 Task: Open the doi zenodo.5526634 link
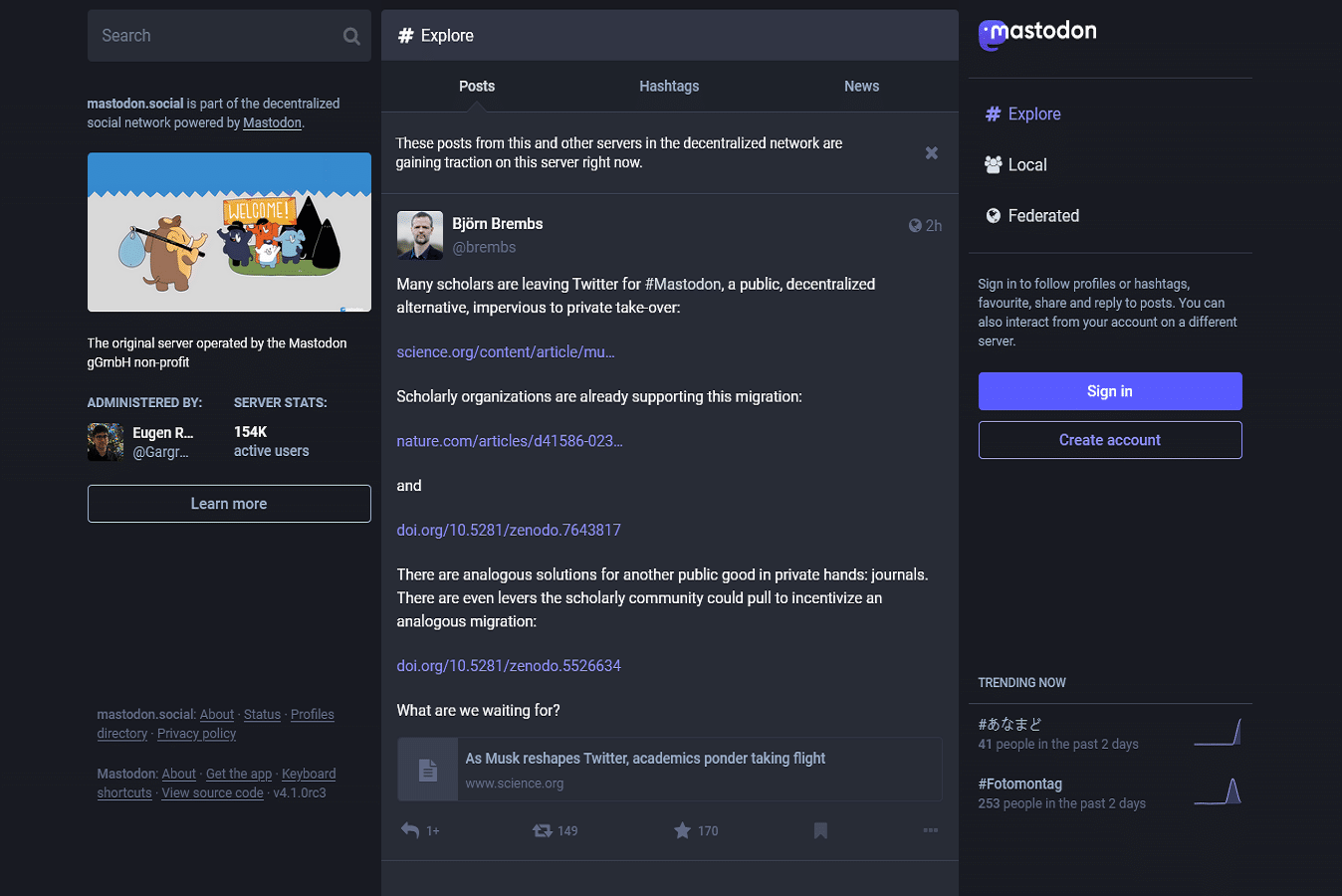tap(509, 666)
